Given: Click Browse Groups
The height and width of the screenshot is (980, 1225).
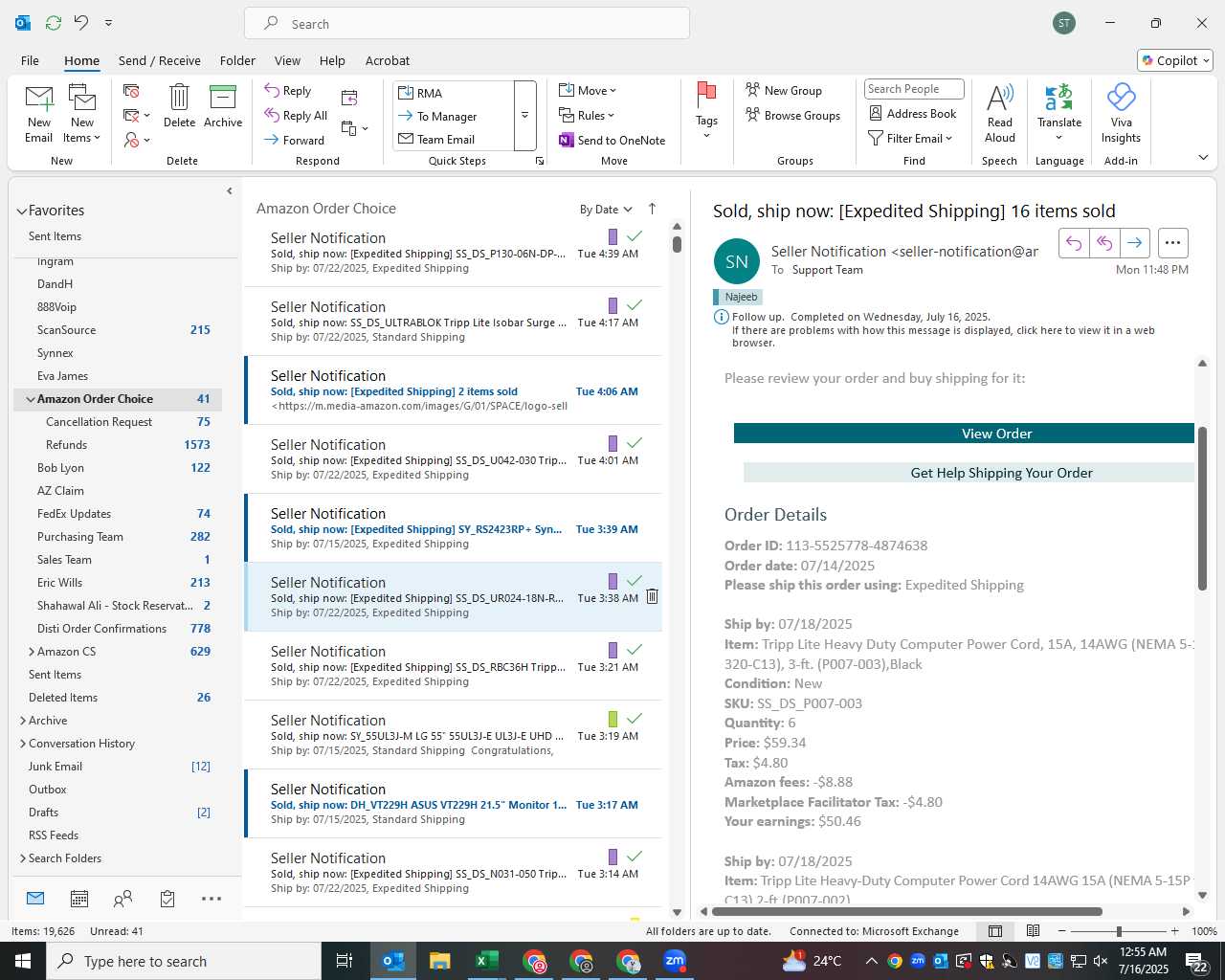Looking at the screenshot, I should tap(792, 116).
